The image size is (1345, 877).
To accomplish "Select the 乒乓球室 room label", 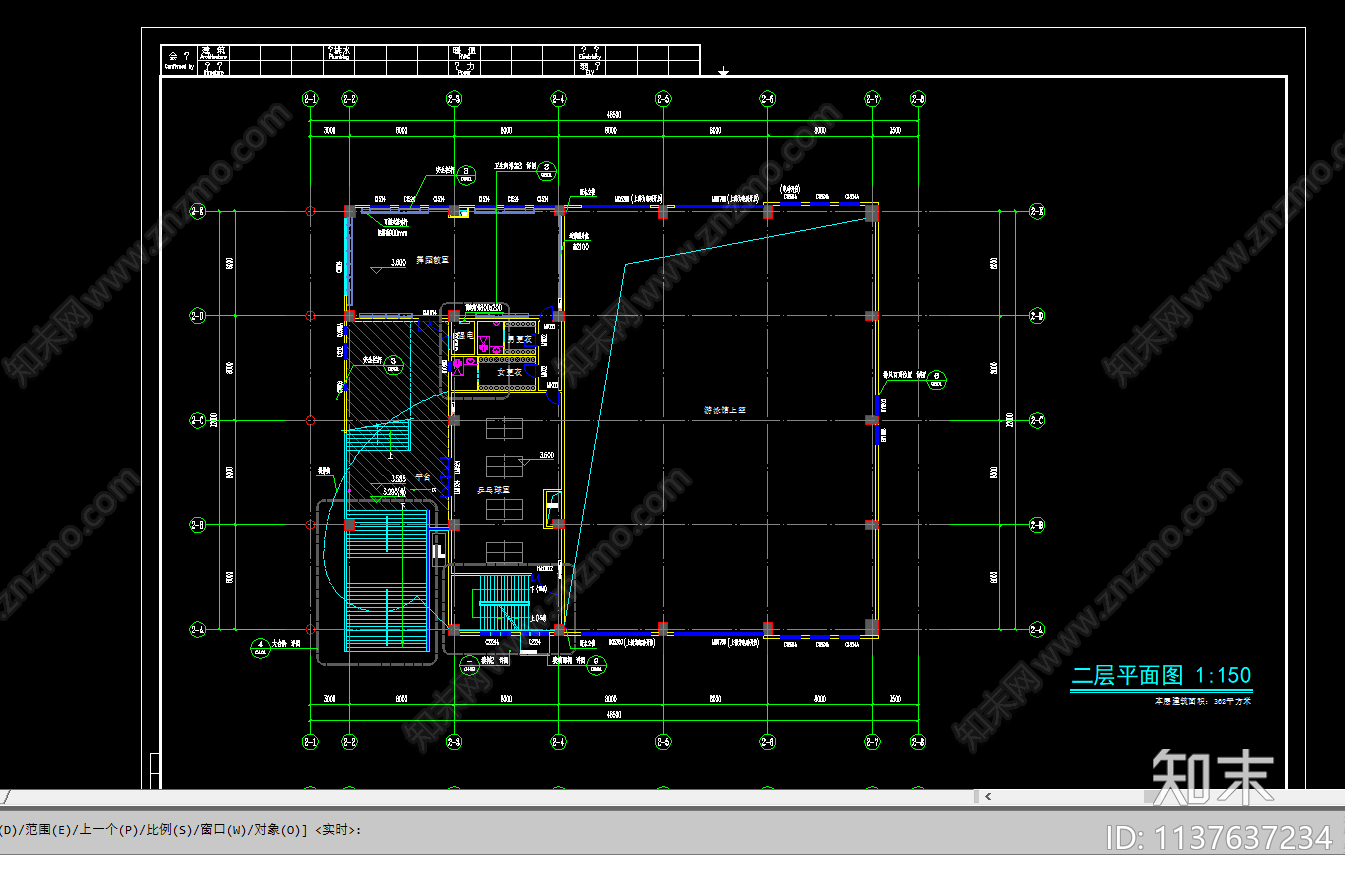I will [x=493, y=490].
